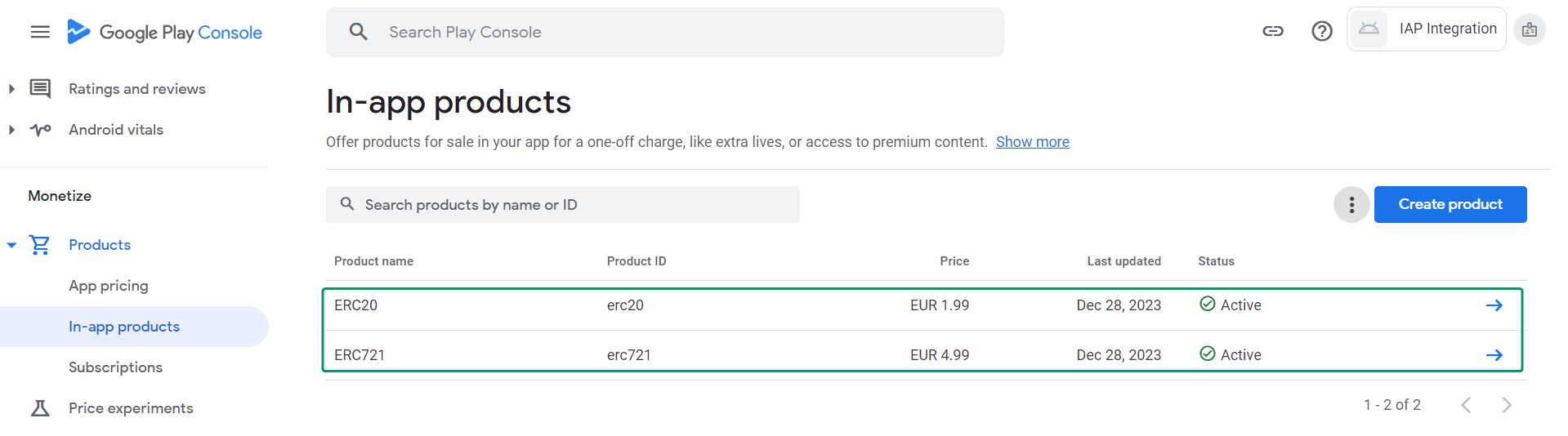Click the account avatar icon
Viewport: 1568px width, 436px height.
click(x=1529, y=30)
